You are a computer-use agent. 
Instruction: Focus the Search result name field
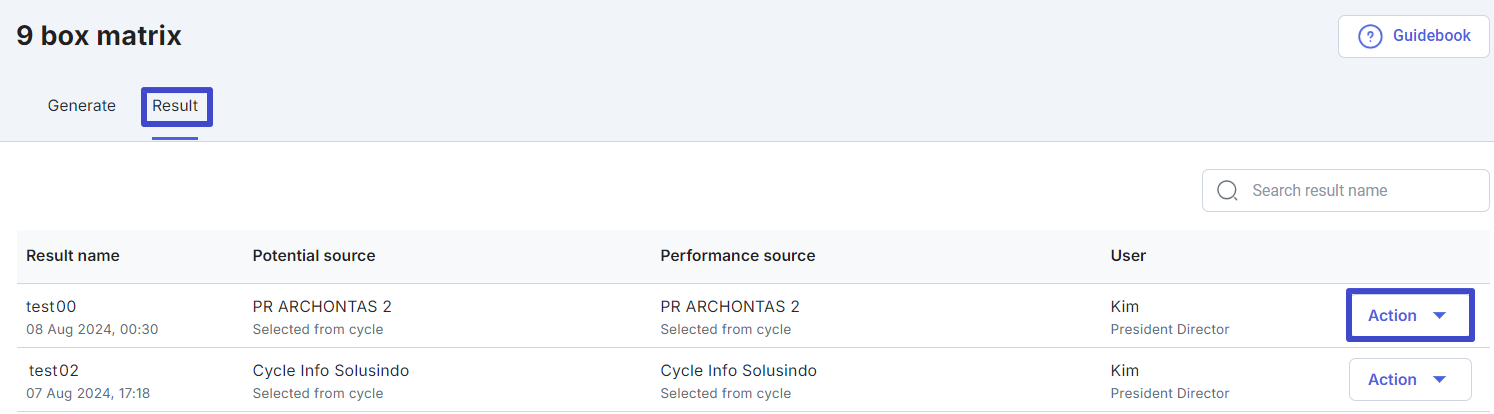(x=1345, y=190)
